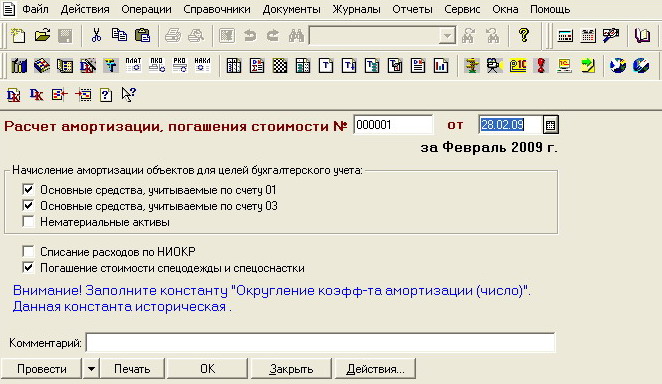Click the Печать button
Viewport: 662px width, 384px height.
pos(132,369)
